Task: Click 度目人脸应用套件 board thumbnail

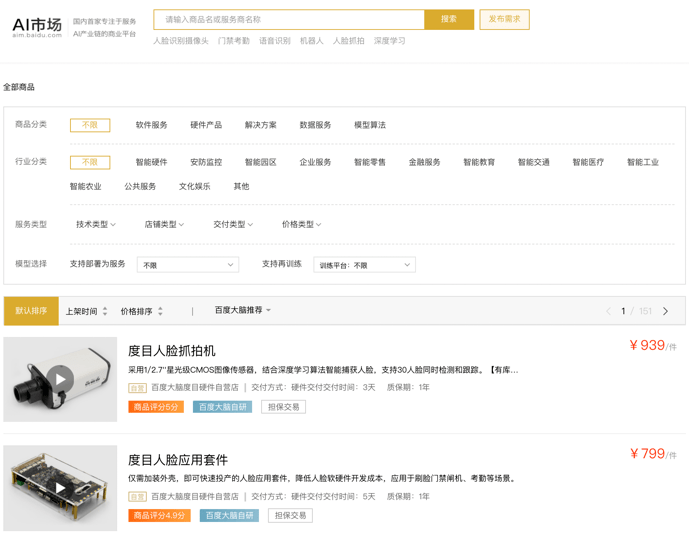Action: [60, 488]
